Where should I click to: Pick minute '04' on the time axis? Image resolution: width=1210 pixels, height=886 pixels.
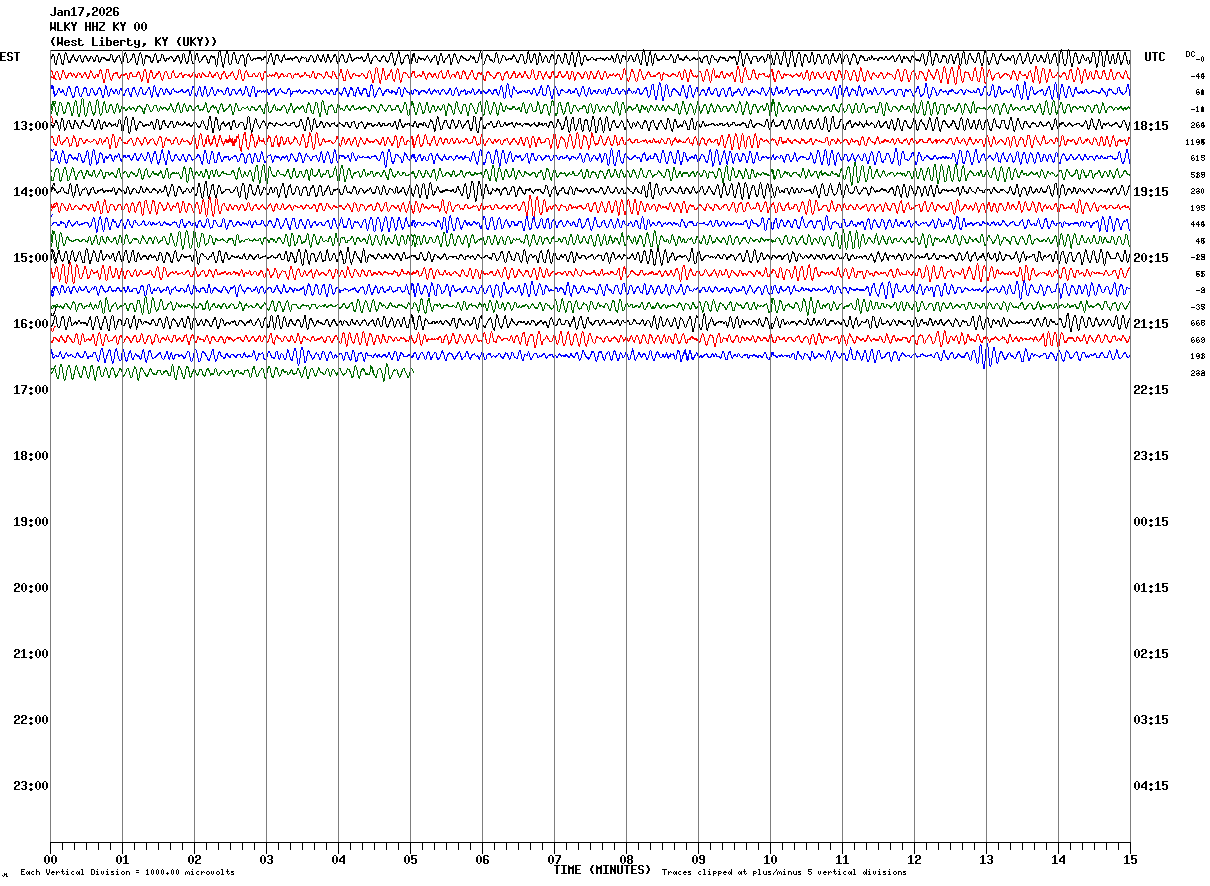[338, 859]
